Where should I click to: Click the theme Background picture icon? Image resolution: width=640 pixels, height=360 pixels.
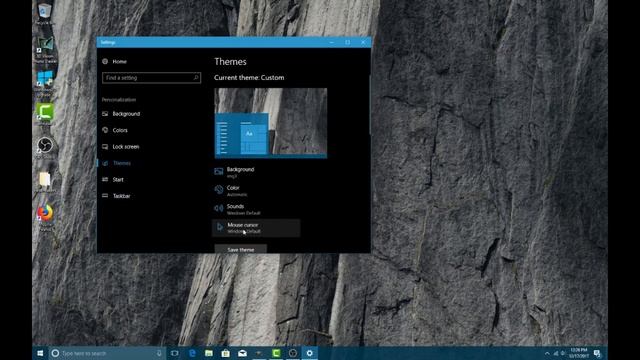(219, 171)
